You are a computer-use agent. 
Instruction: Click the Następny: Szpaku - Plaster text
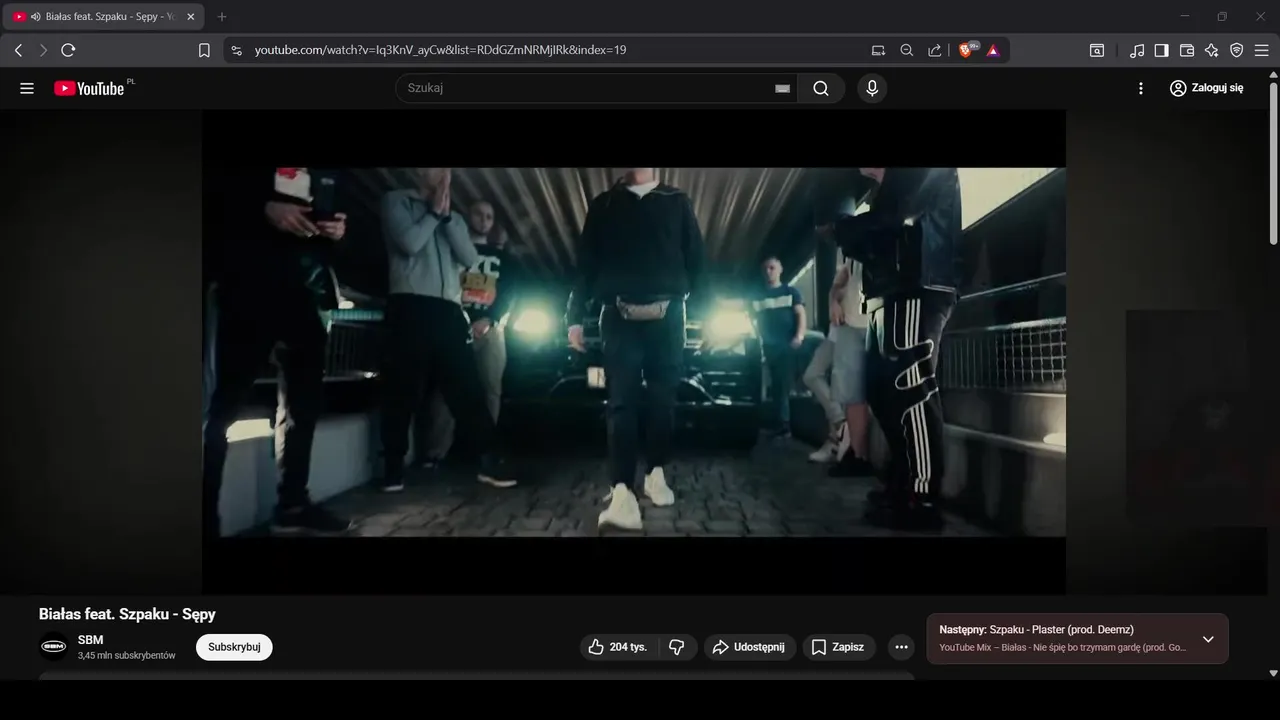pyautogui.click(x=1036, y=630)
